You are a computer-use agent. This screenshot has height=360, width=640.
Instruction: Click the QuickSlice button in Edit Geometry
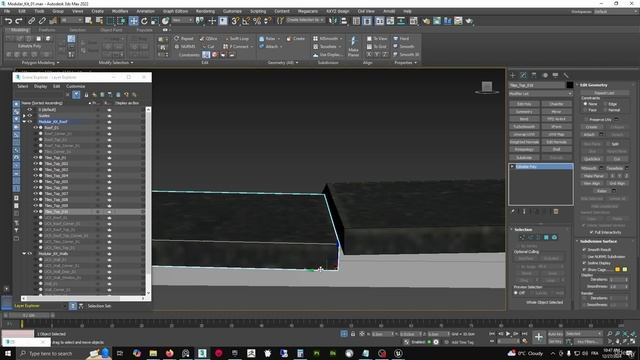pyautogui.click(x=592, y=159)
